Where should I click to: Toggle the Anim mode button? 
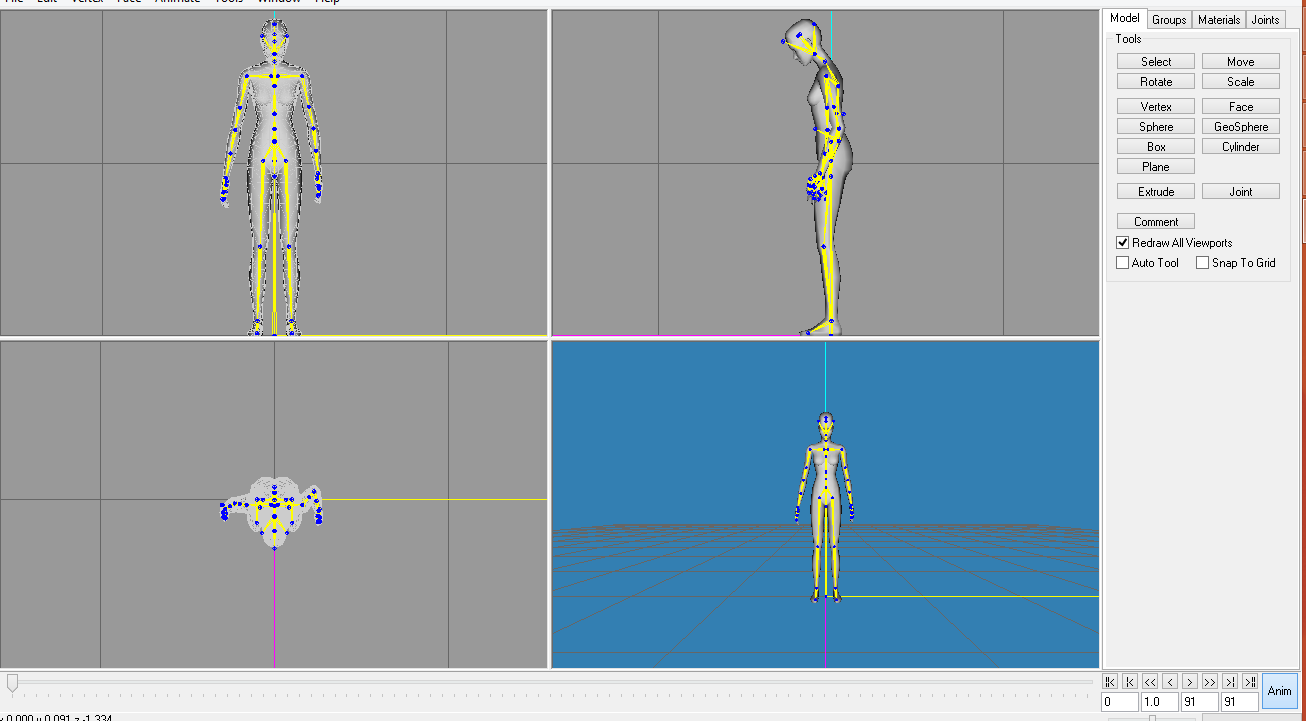1279,691
